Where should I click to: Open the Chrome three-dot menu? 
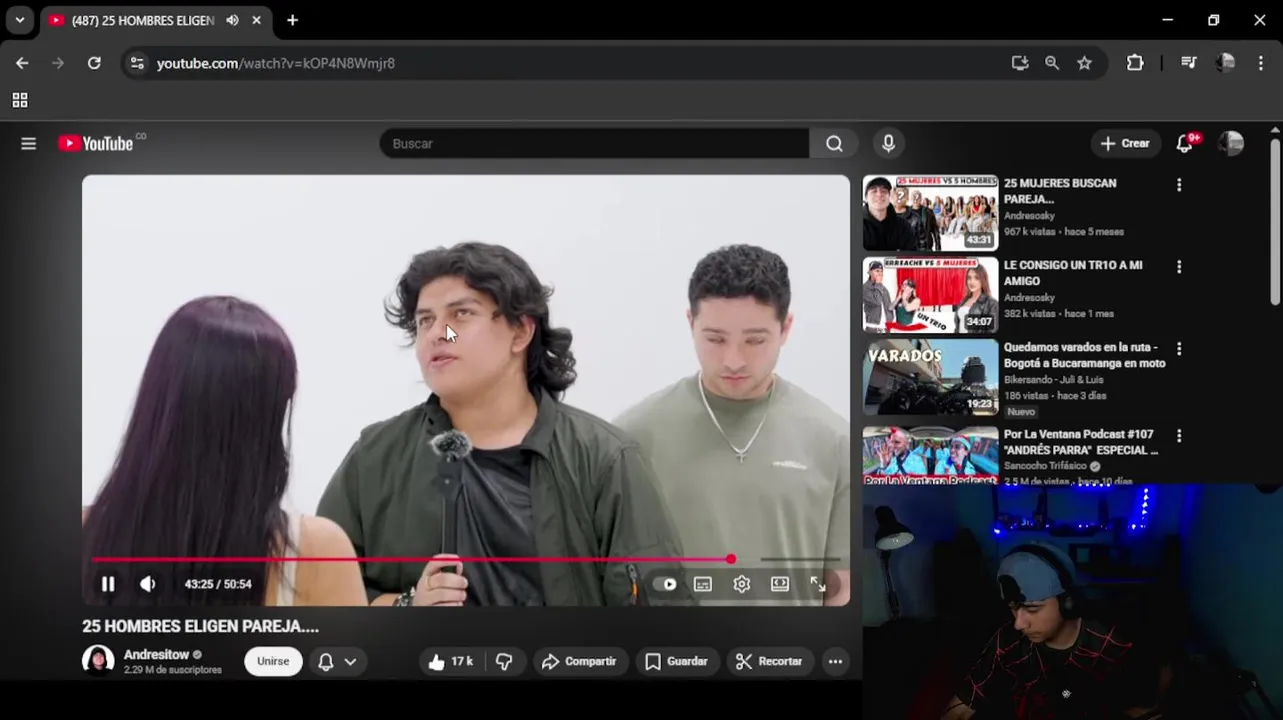coord(1260,63)
